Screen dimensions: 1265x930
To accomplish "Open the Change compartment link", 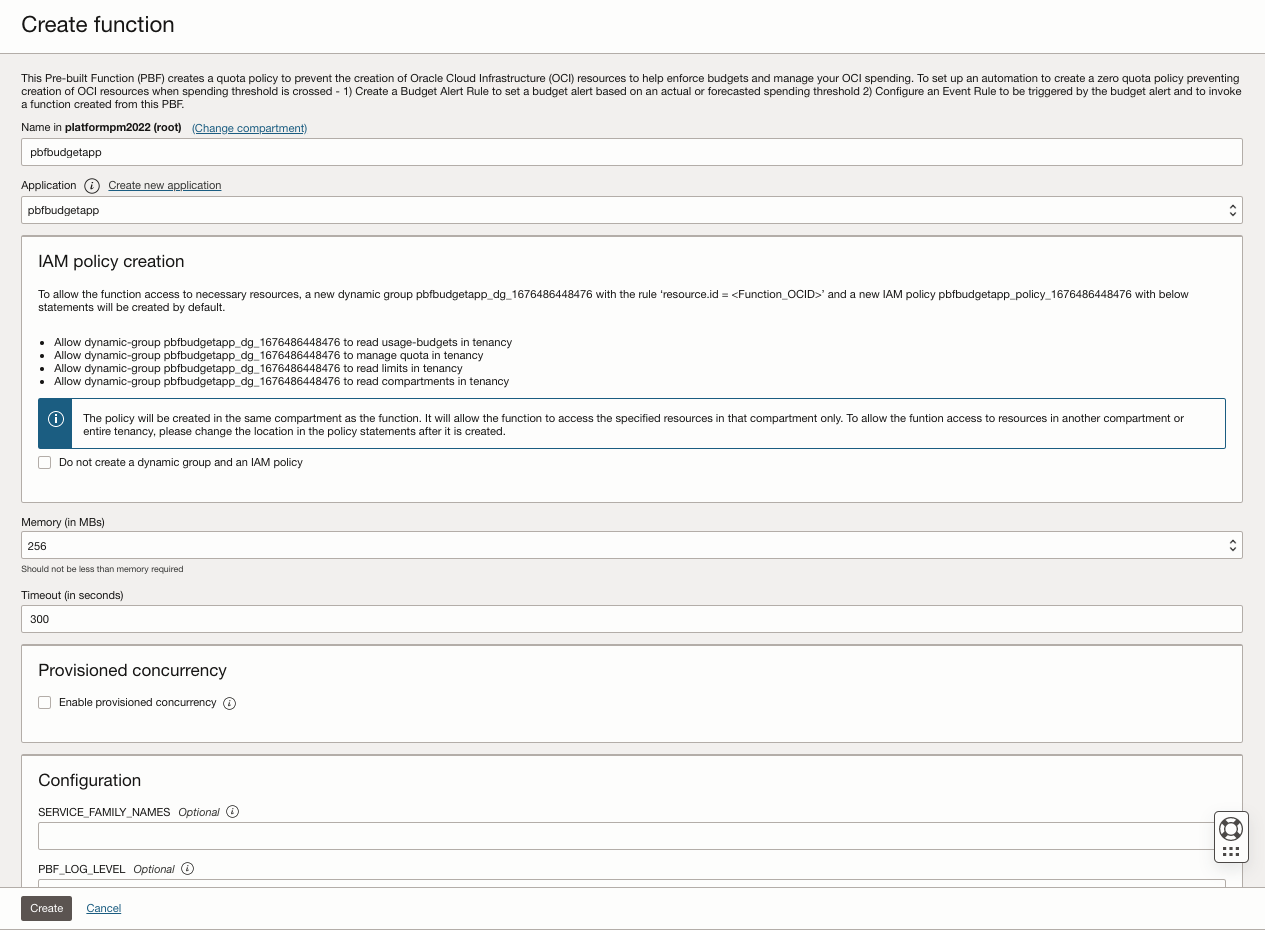I will (248, 128).
